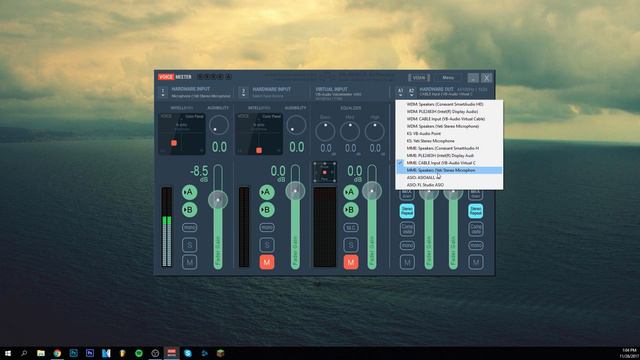Unmute the second hardware input strip
This screenshot has height=360, width=640.
[x=267, y=262]
